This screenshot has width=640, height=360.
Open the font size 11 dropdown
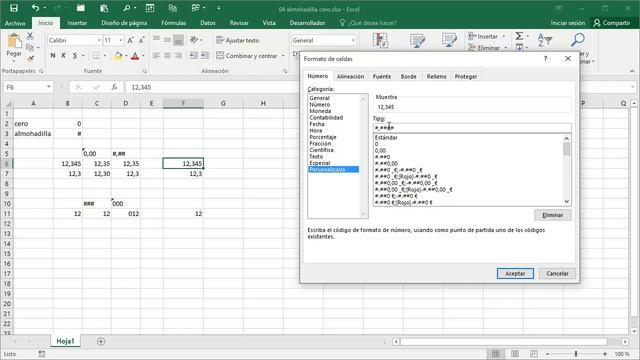point(121,40)
